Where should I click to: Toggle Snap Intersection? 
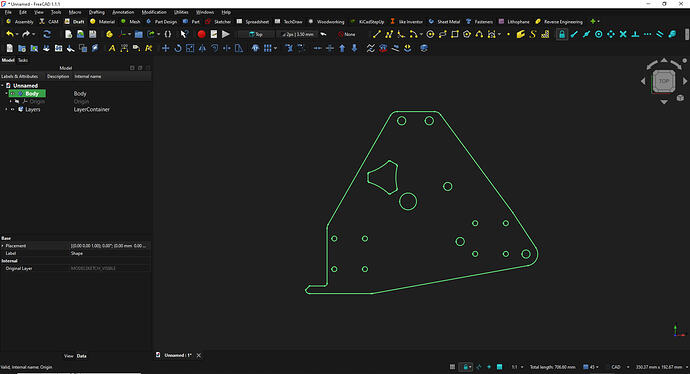[623, 34]
